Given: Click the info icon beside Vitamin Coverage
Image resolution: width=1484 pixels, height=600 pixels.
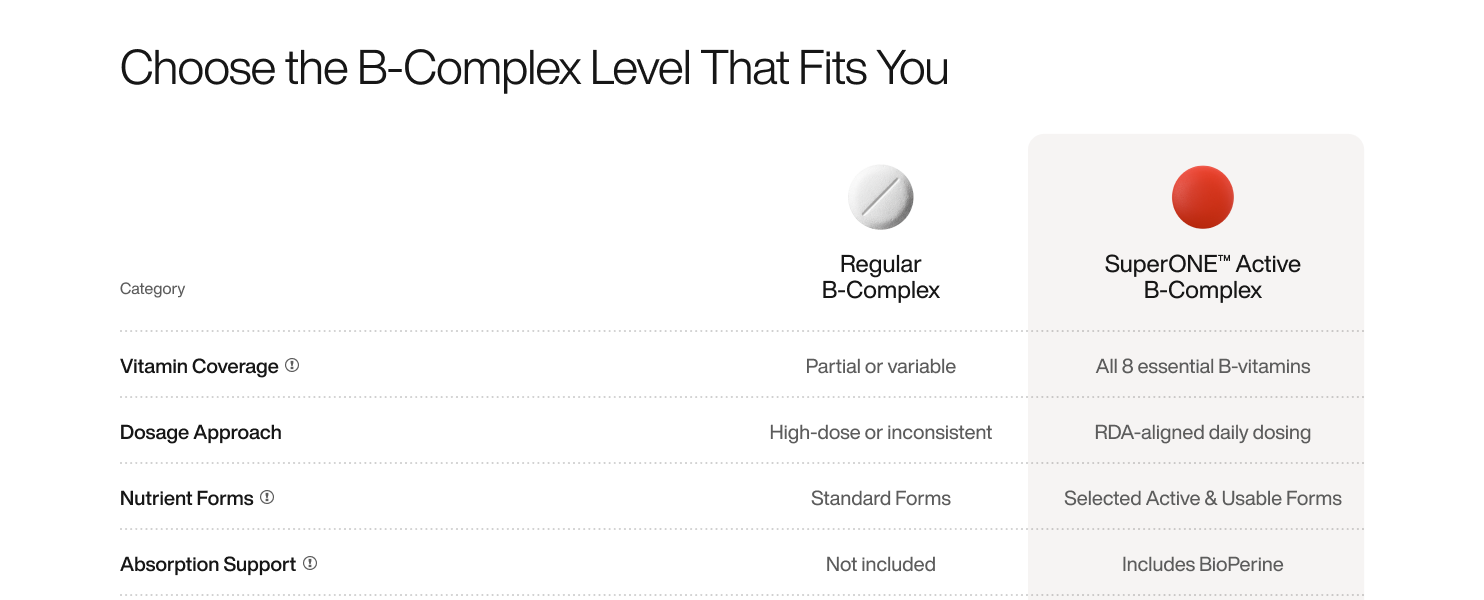Looking at the screenshot, I should (292, 366).
